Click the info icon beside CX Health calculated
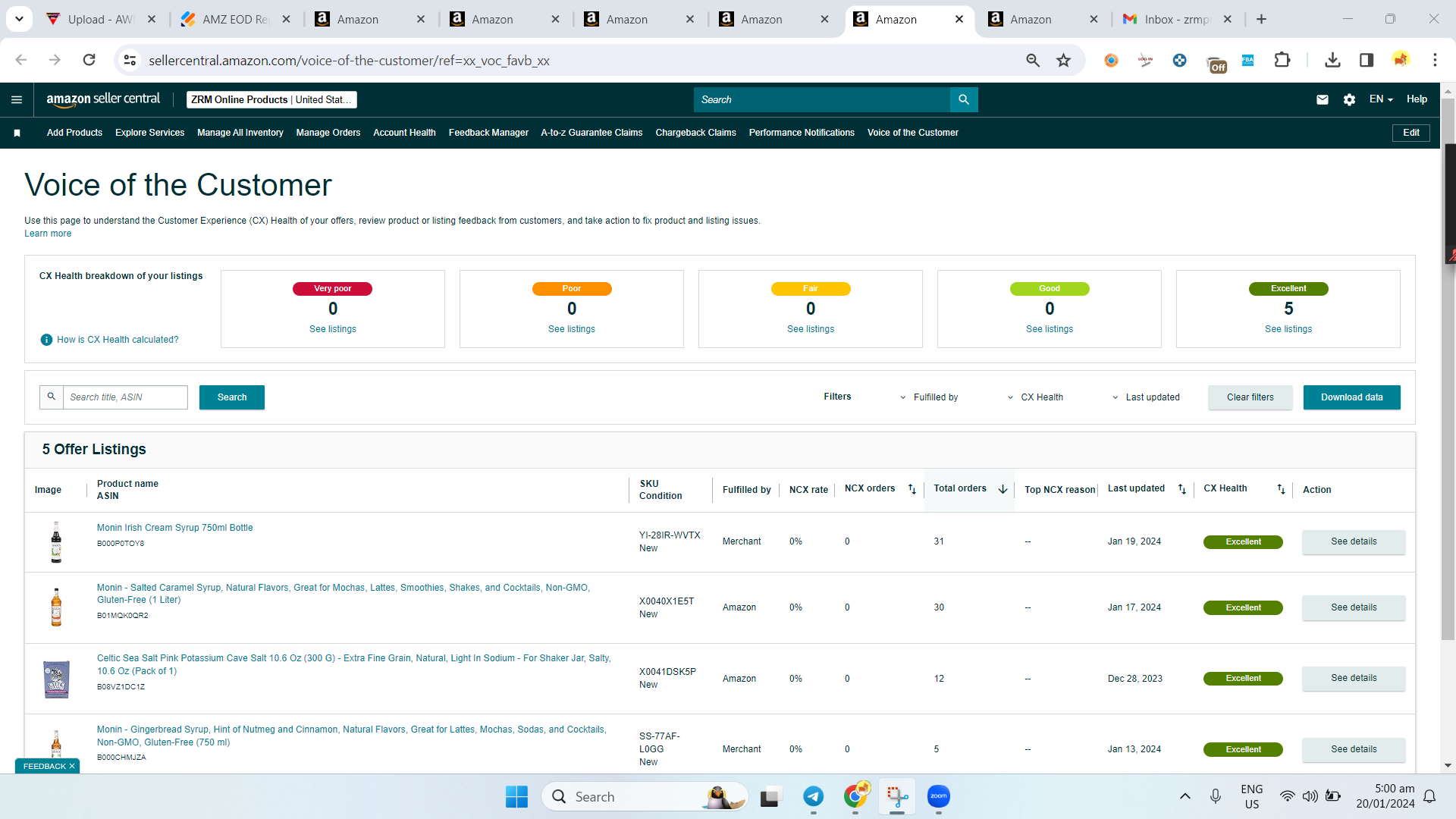Image resolution: width=1456 pixels, height=819 pixels. [46, 340]
